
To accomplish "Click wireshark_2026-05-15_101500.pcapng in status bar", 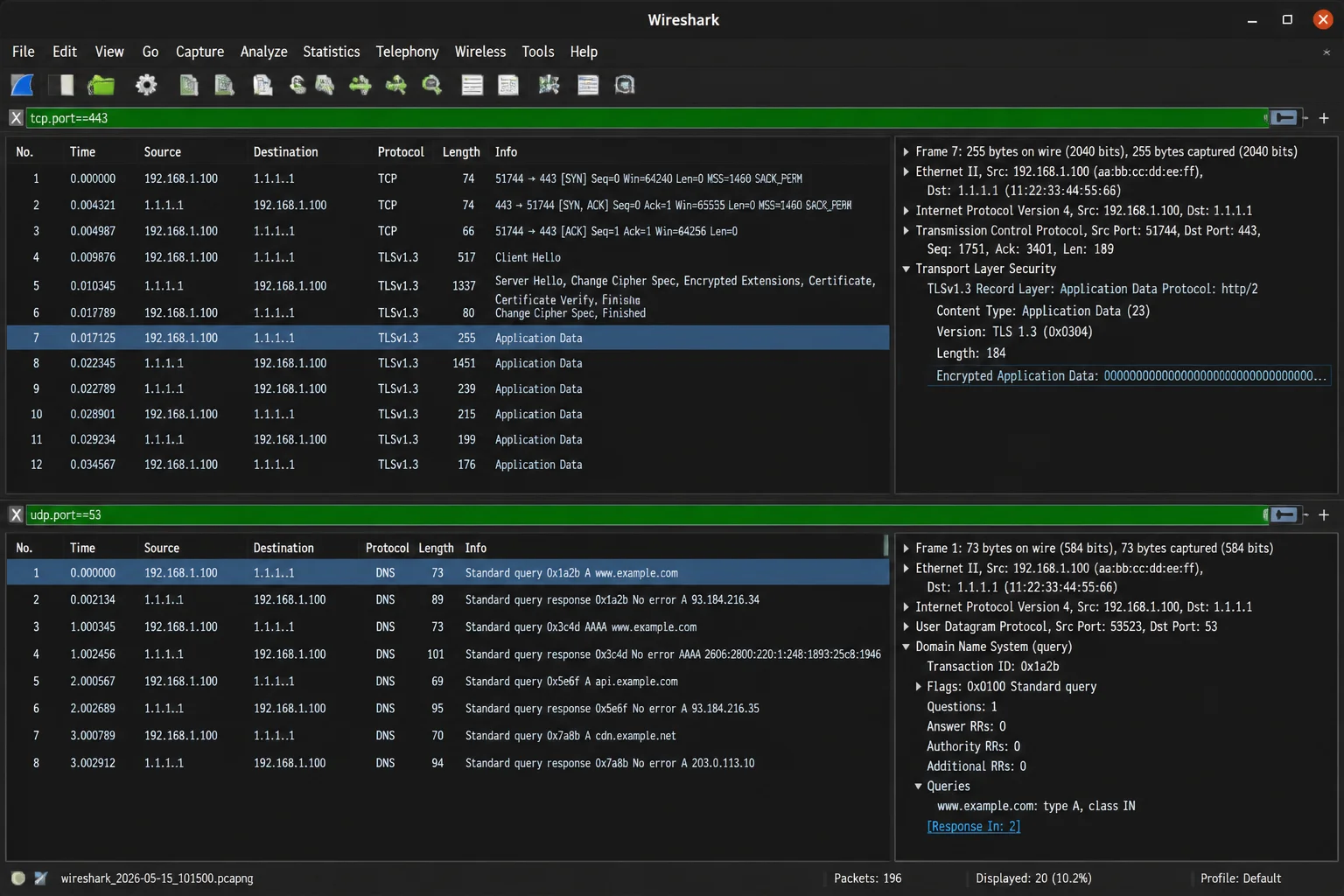I will [157, 878].
